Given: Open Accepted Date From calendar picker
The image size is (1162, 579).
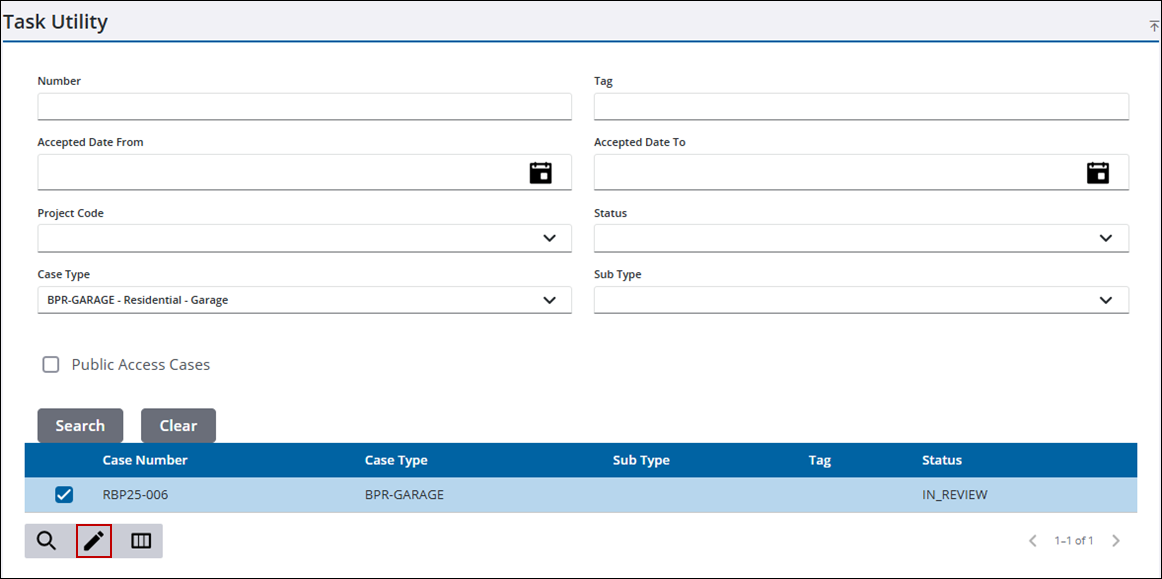Looking at the screenshot, I should click(x=540, y=173).
